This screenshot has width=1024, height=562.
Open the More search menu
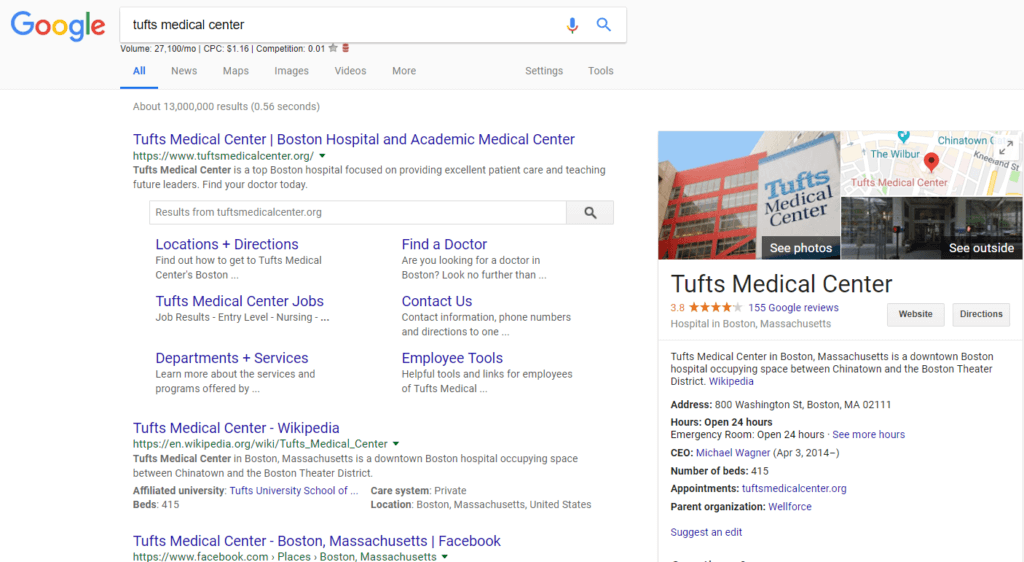point(404,70)
